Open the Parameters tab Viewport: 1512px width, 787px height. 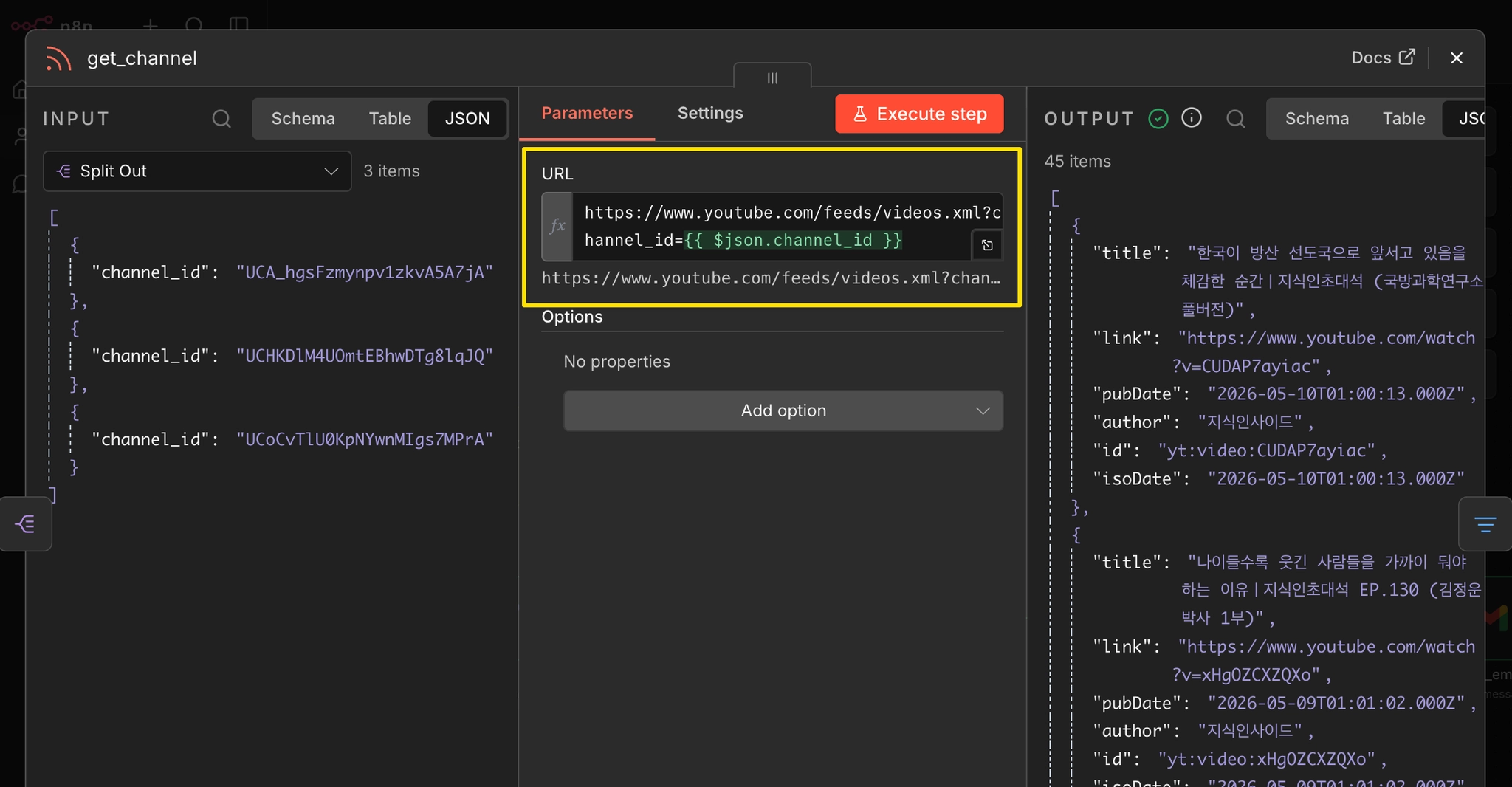tap(587, 113)
